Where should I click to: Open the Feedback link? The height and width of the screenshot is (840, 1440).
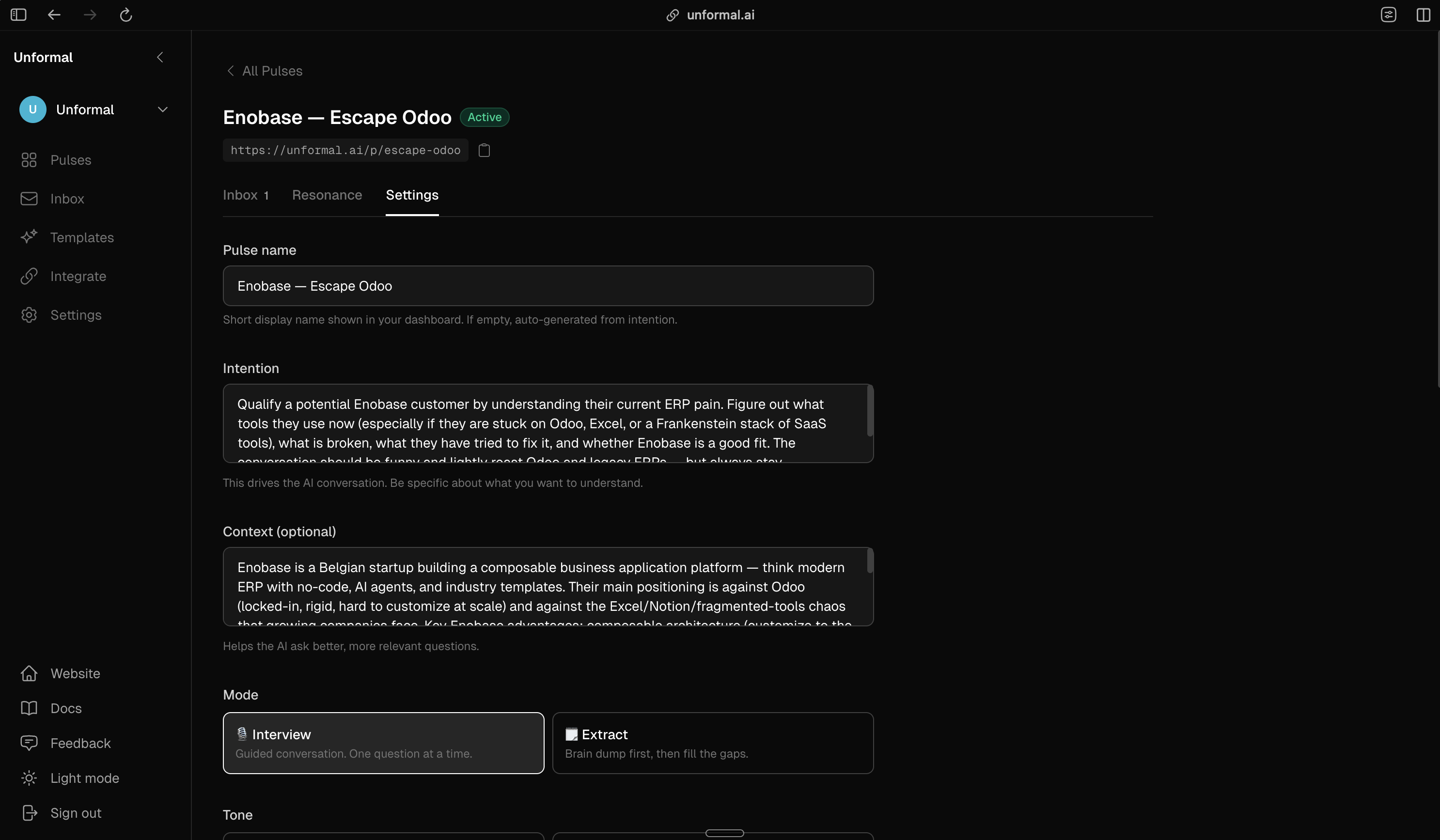[x=80, y=744]
